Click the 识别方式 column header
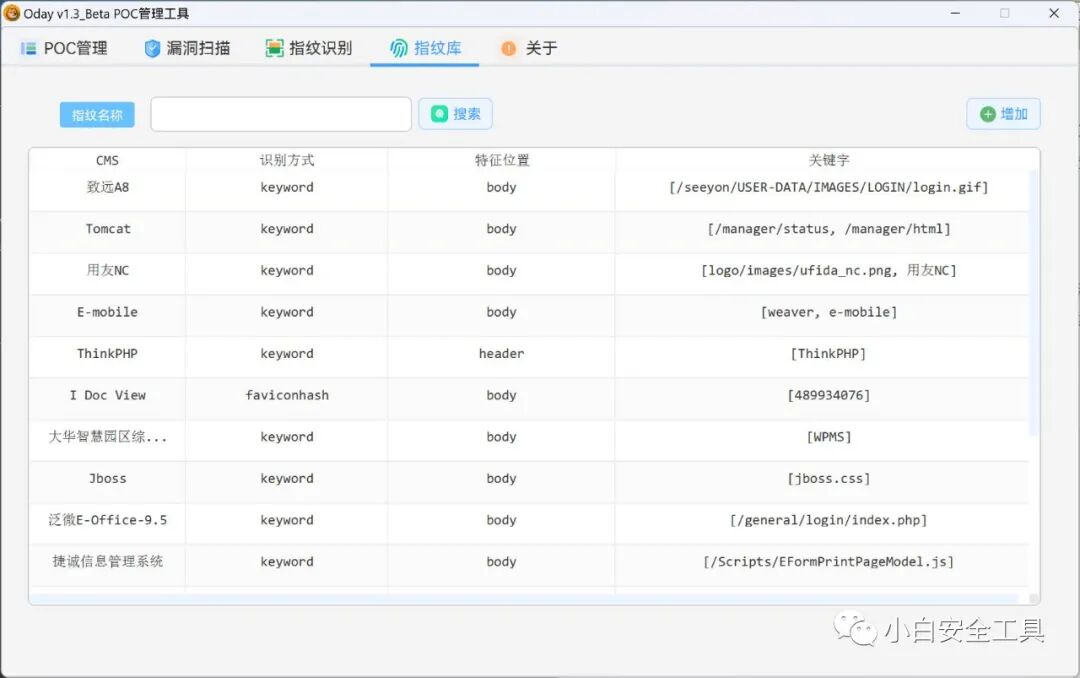The height and width of the screenshot is (678, 1080). click(287, 161)
